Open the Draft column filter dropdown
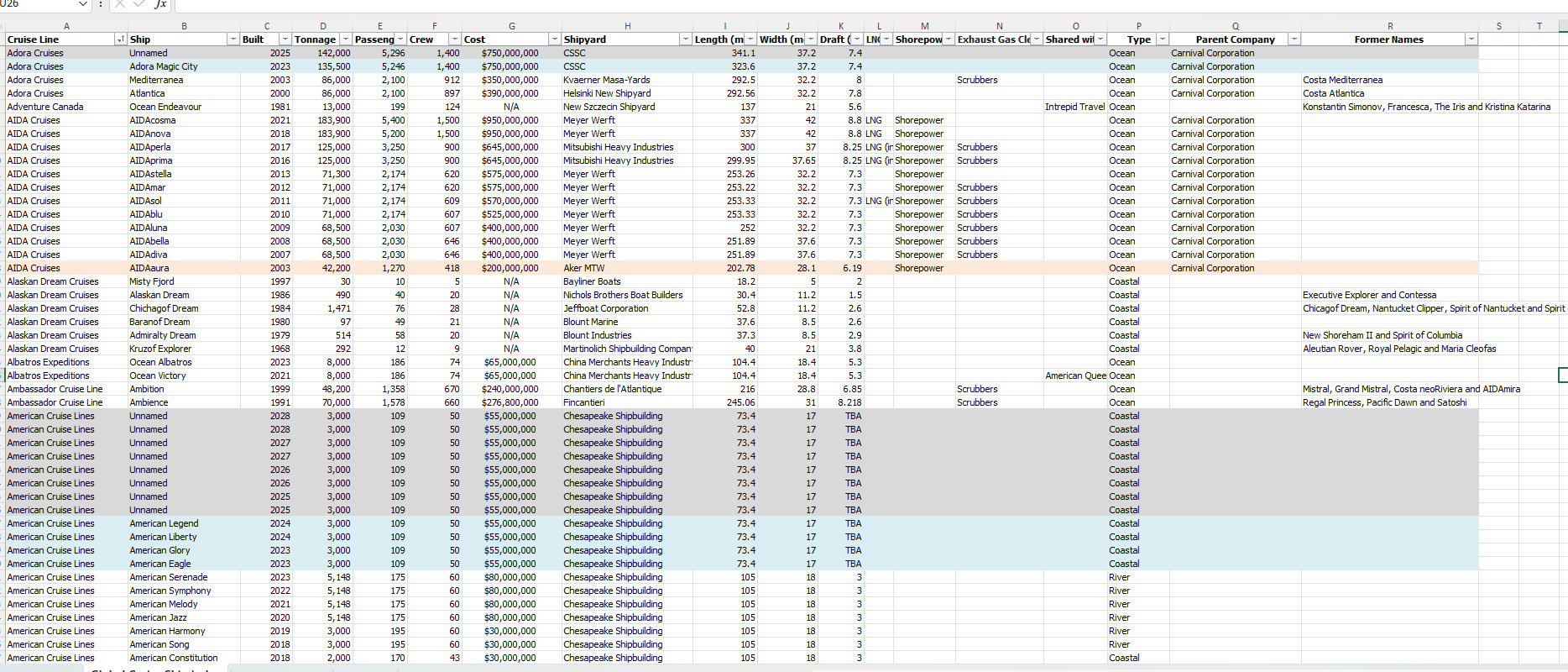 point(857,39)
